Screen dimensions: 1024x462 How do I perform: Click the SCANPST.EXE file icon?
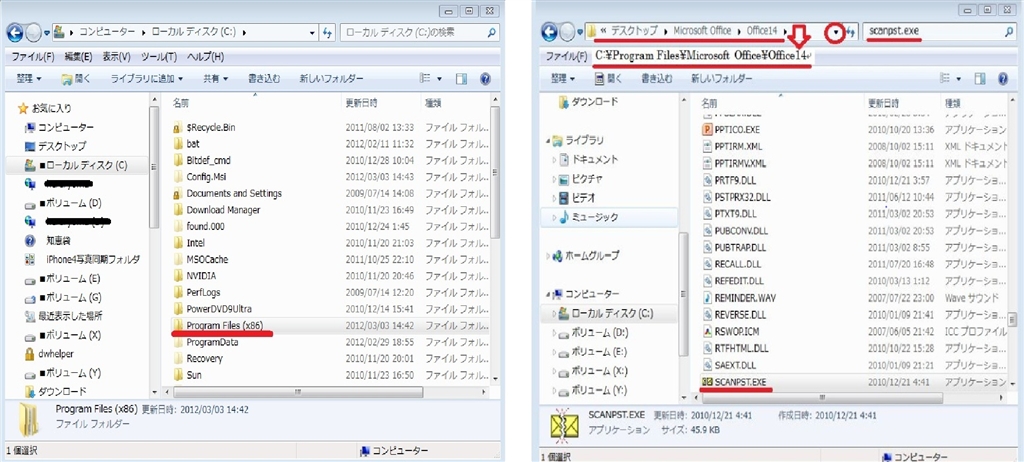[x=706, y=381]
